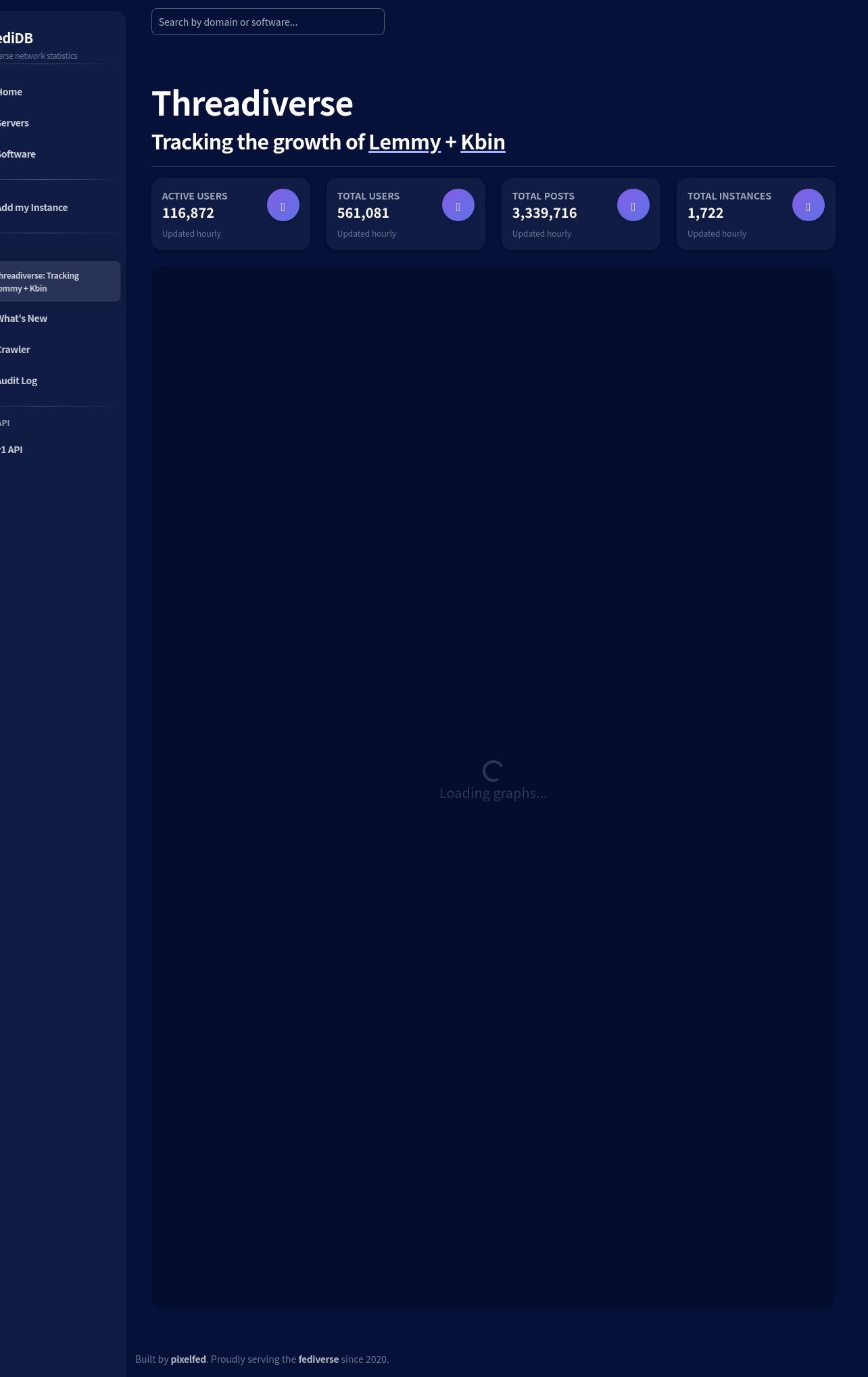Click the 3,339,716 total posts value
This screenshot has width=868, height=1377.
pos(544,213)
